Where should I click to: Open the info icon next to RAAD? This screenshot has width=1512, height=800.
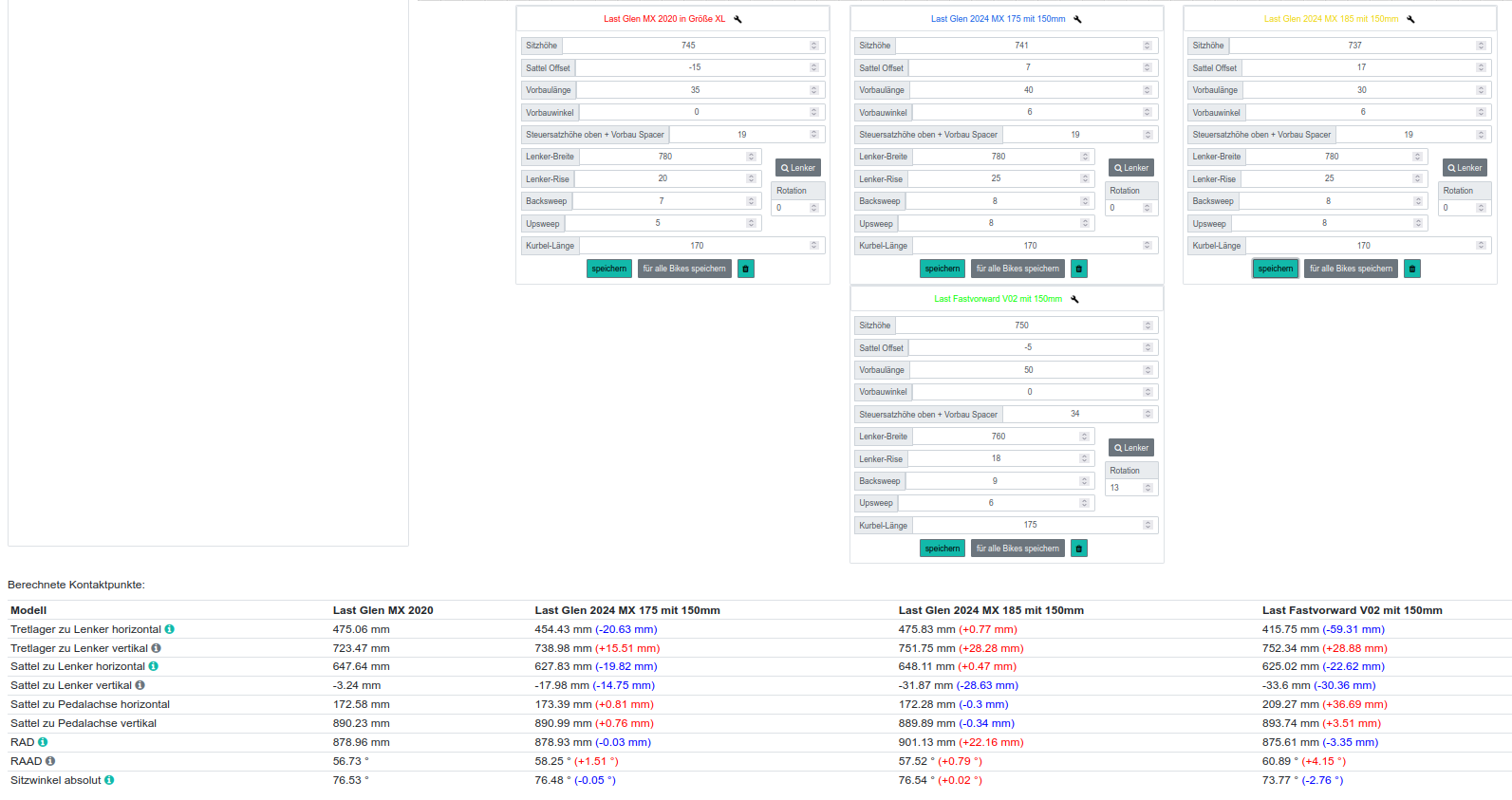click(x=50, y=761)
